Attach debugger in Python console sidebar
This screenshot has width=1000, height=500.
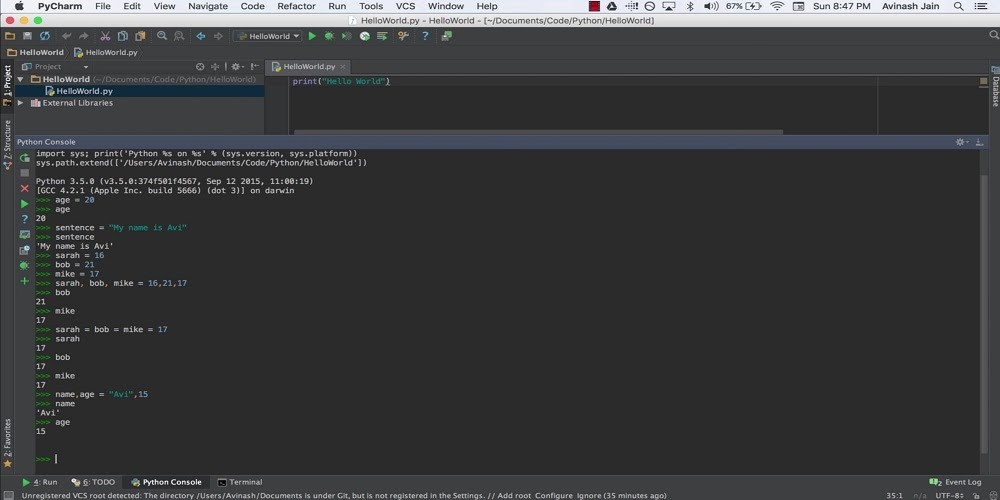25,265
